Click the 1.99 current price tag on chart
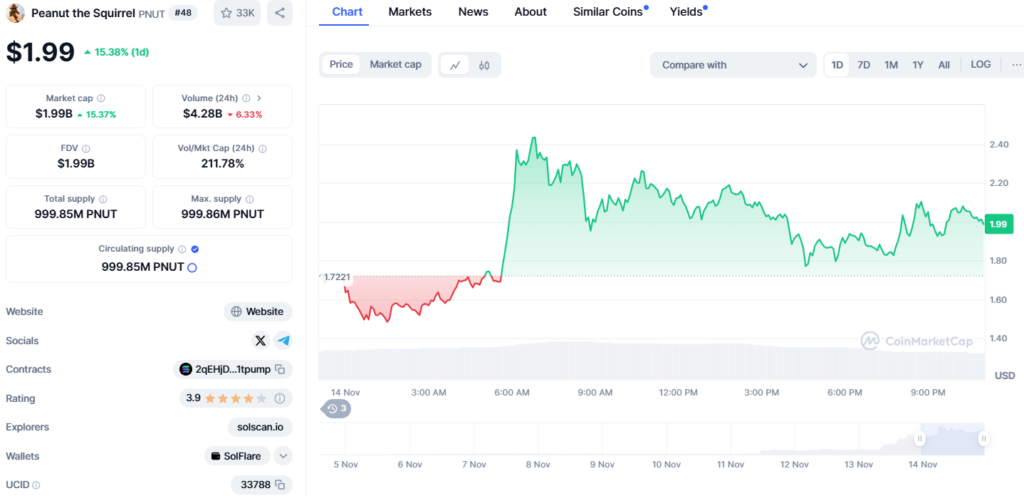The width and height of the screenshot is (1024, 496). pos(999,225)
